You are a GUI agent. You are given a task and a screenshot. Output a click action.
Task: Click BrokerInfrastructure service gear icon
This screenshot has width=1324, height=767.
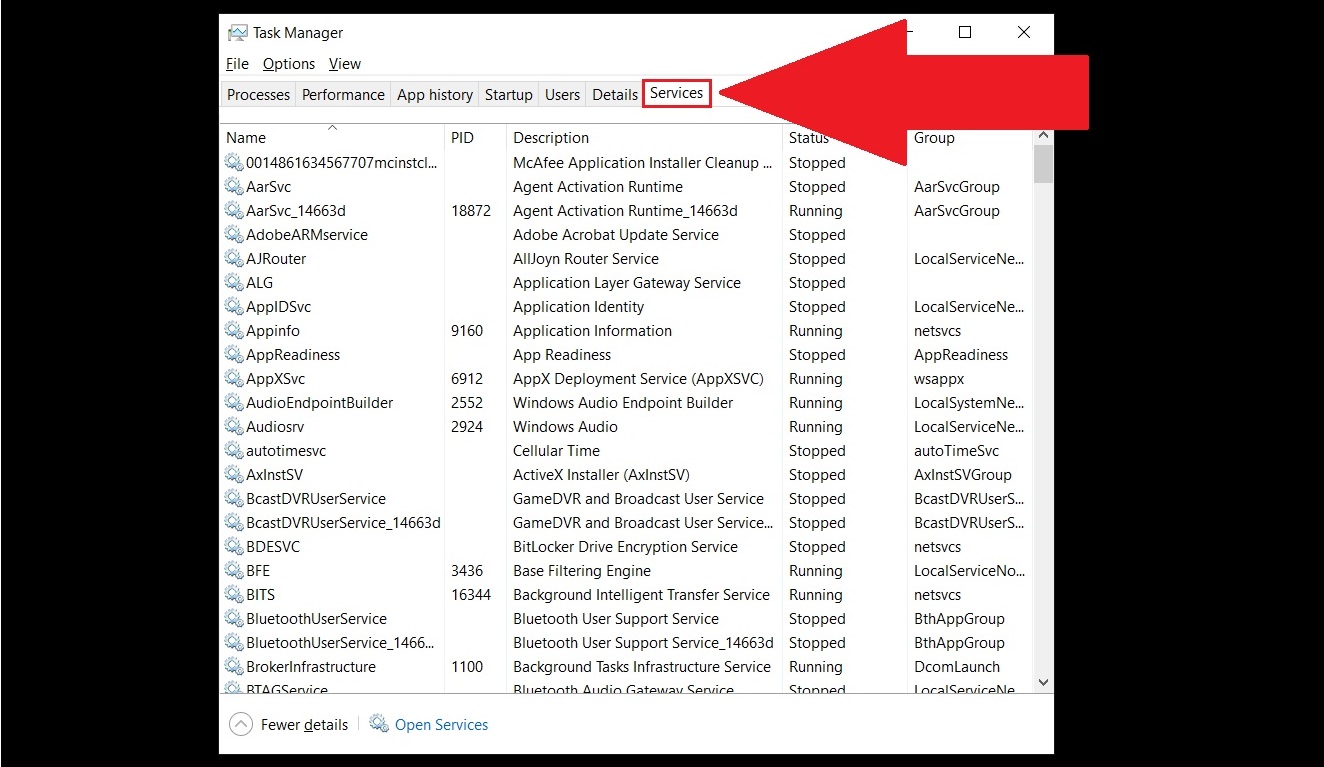[x=234, y=666]
